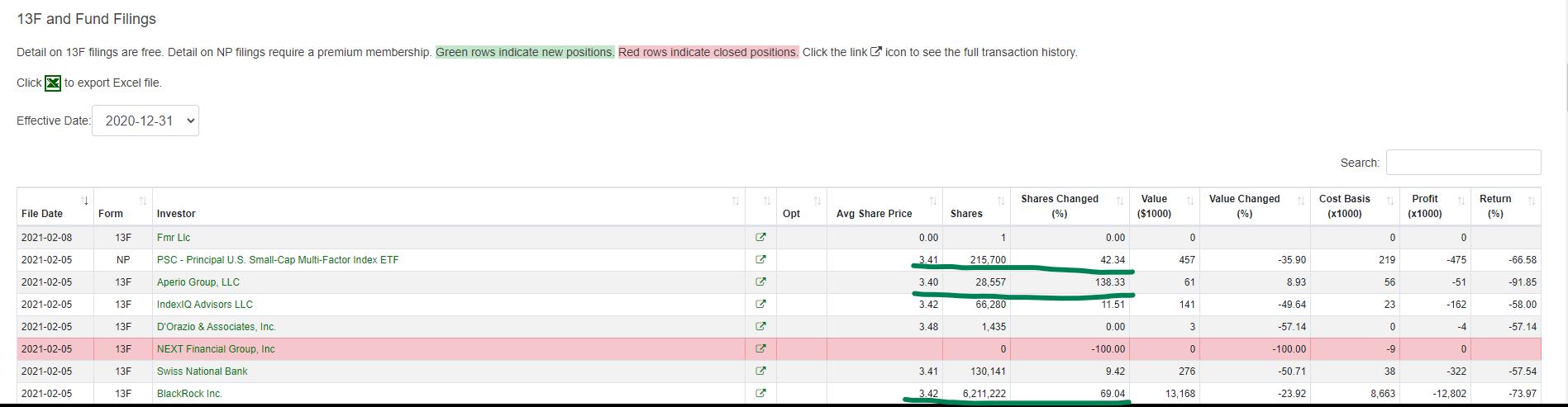Open transaction history icon for Swiss National Bank
The height and width of the screenshot is (407, 1568).
(760, 372)
